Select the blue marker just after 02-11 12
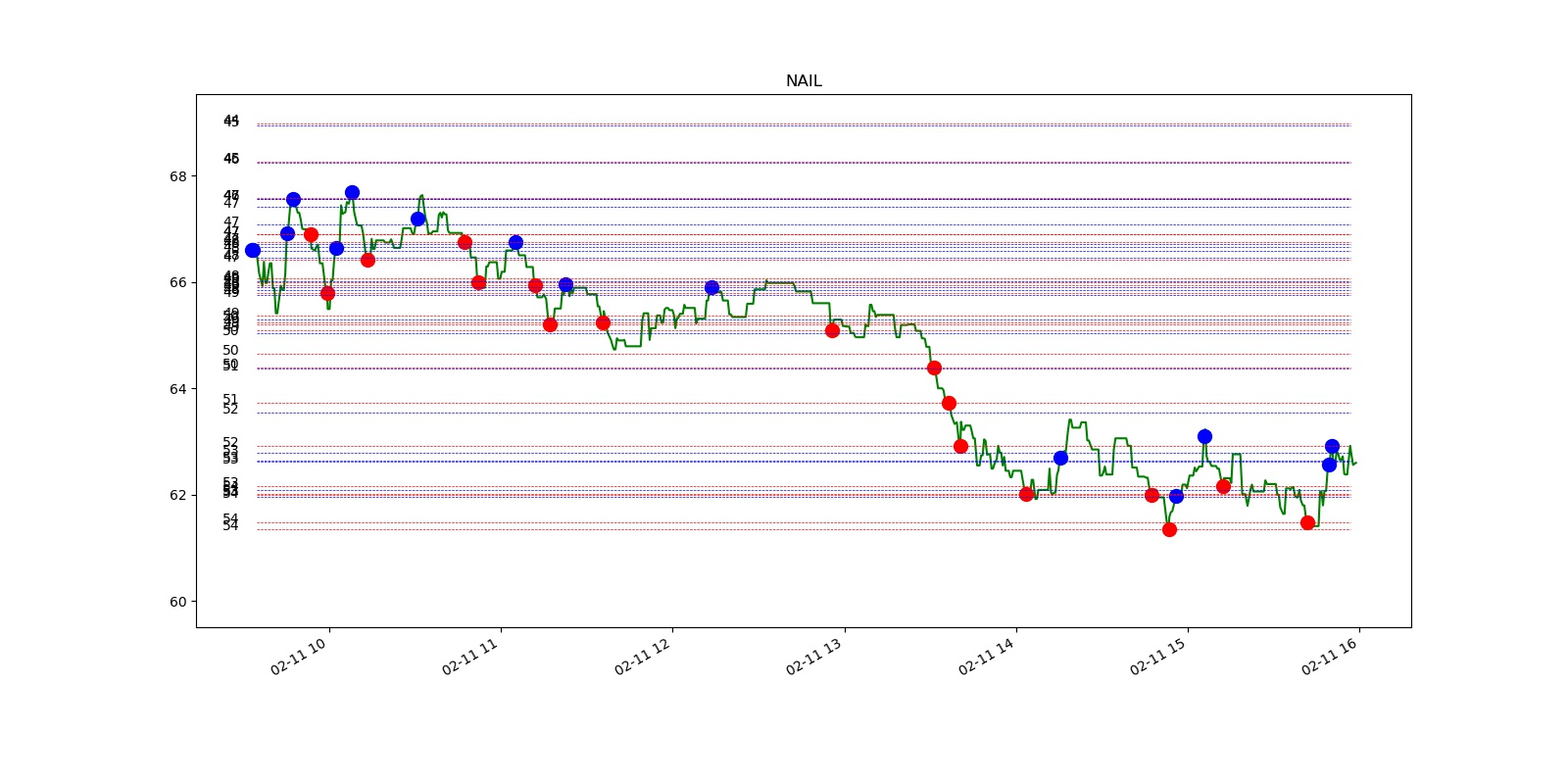Image resolution: width=1568 pixels, height=784 pixels. tap(711, 287)
